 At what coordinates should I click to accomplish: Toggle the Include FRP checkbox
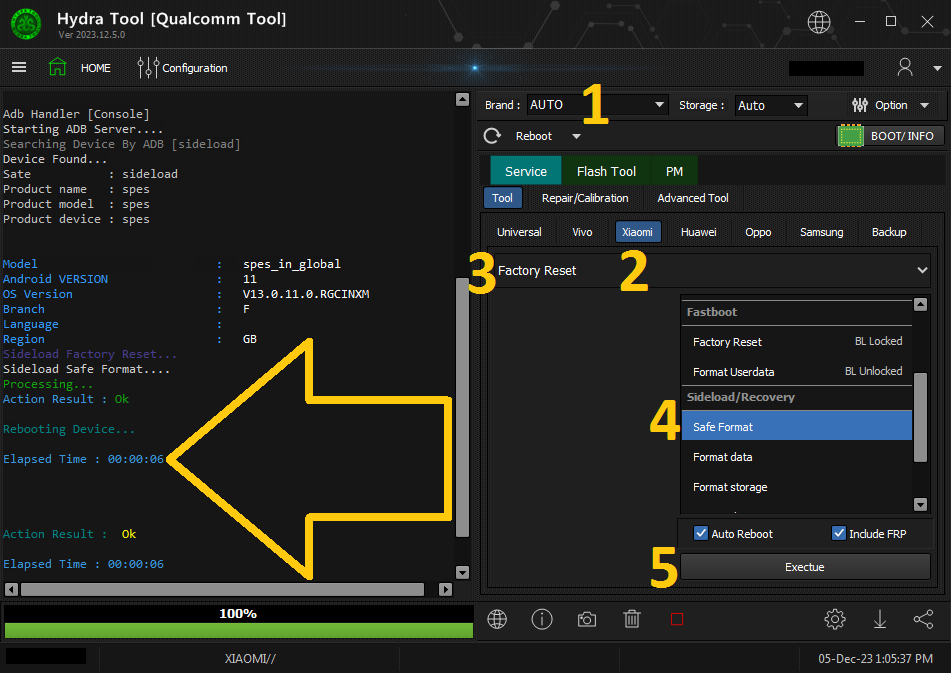click(839, 533)
